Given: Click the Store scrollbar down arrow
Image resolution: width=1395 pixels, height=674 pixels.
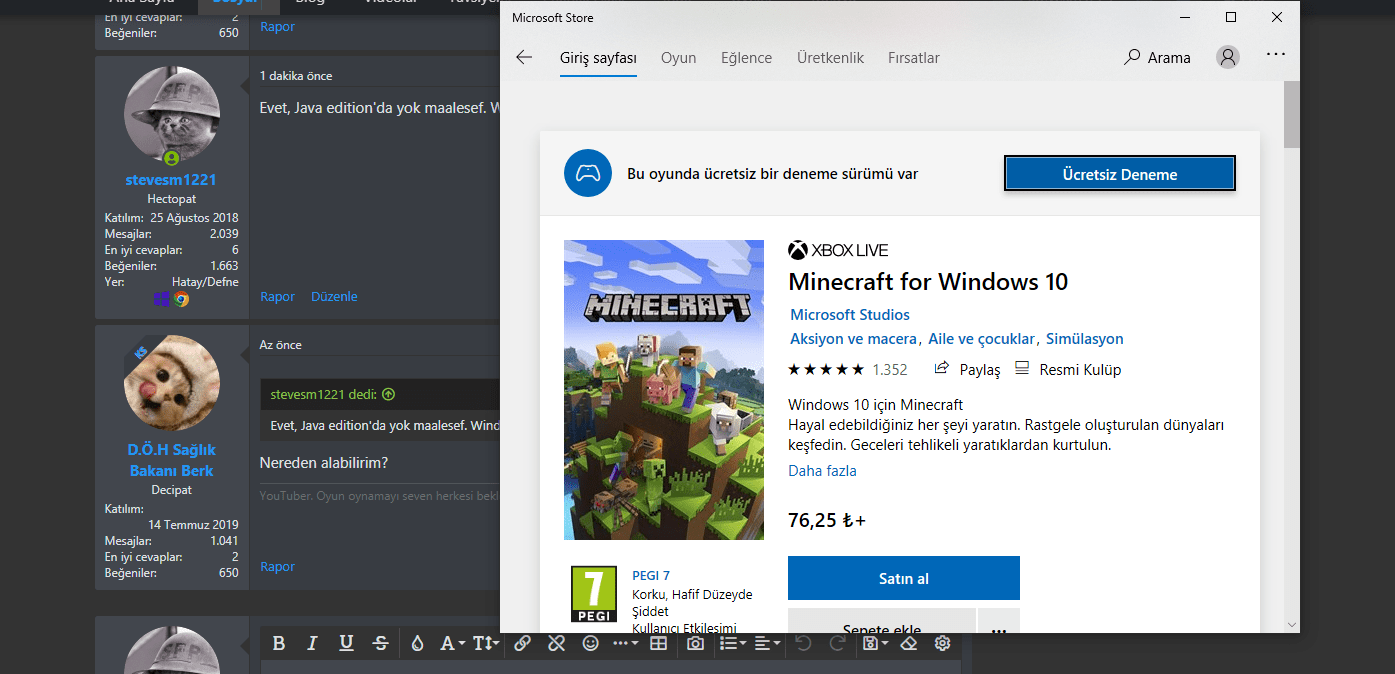Looking at the screenshot, I should [x=1291, y=623].
